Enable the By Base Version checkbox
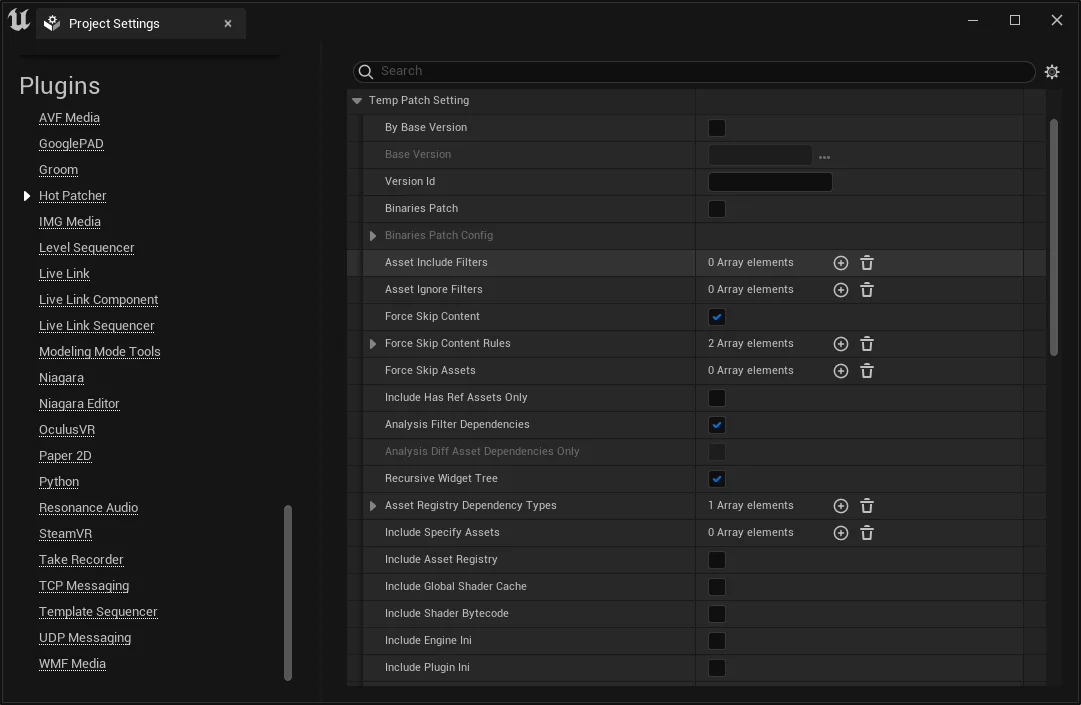1081x705 pixels. click(717, 128)
